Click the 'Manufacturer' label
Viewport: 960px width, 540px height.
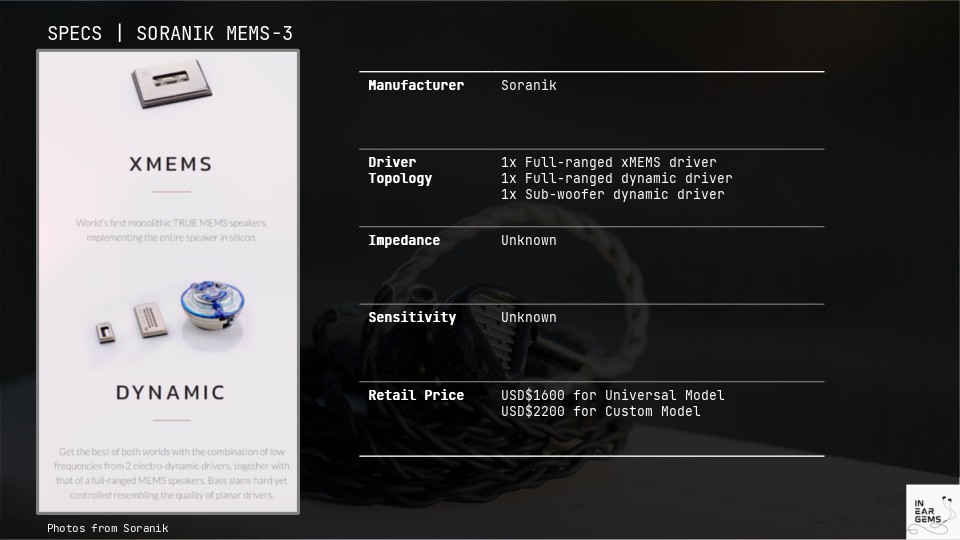tap(416, 85)
